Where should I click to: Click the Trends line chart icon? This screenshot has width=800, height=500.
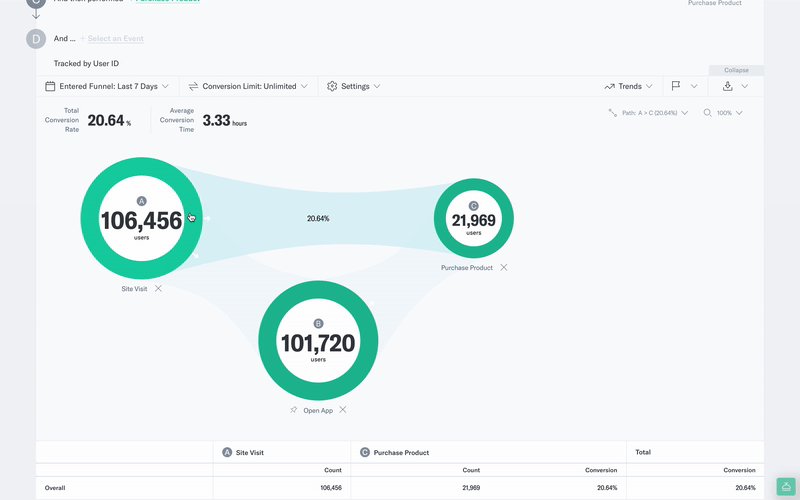coord(609,86)
